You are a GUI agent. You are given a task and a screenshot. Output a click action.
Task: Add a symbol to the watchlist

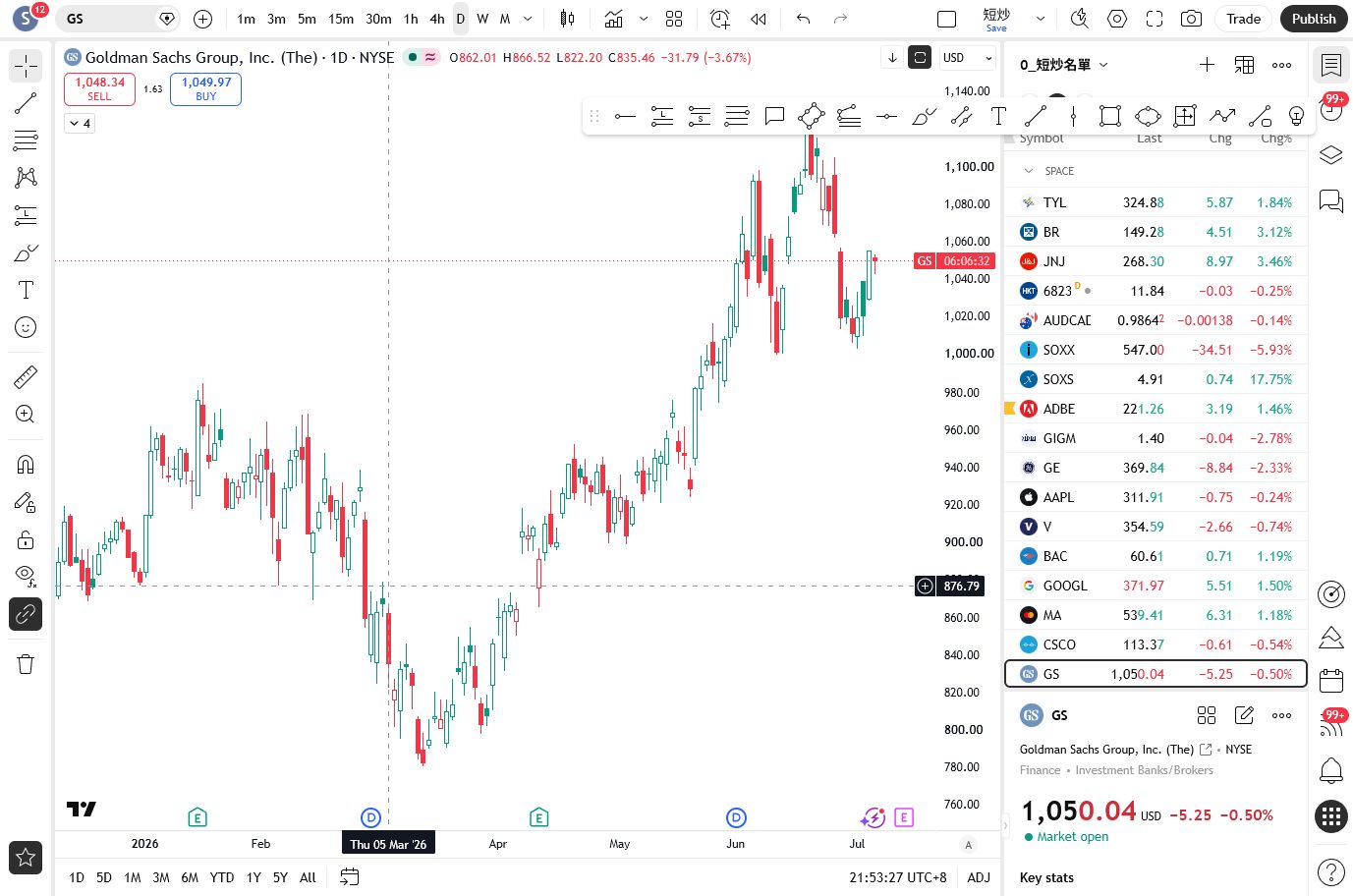tap(1207, 65)
